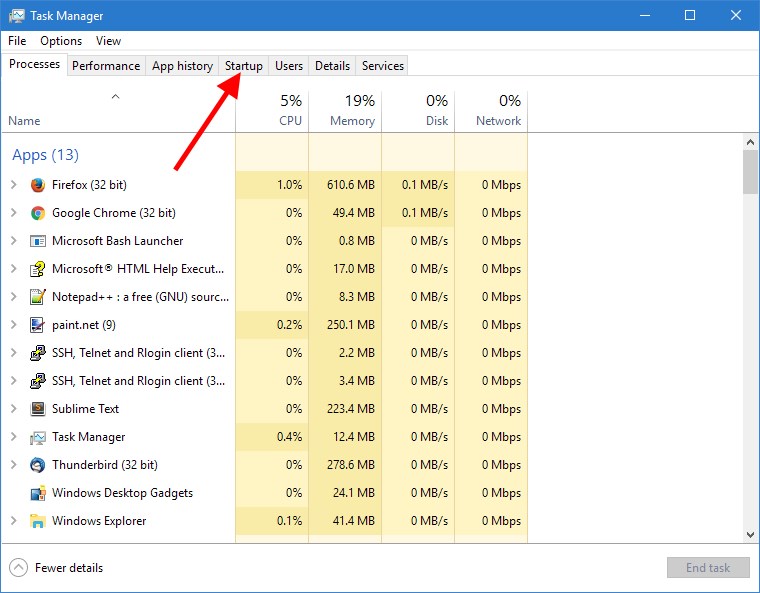
Task: Expand the Firefox (32 bit) process group
Action: [x=14, y=185]
